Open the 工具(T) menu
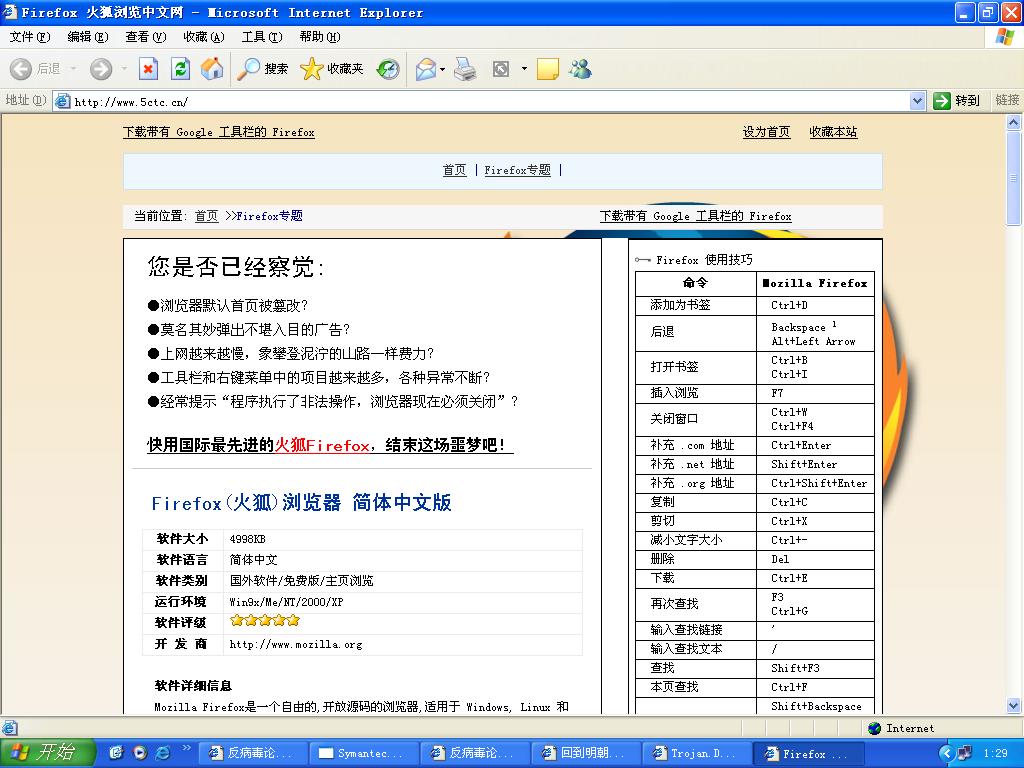 (261, 37)
